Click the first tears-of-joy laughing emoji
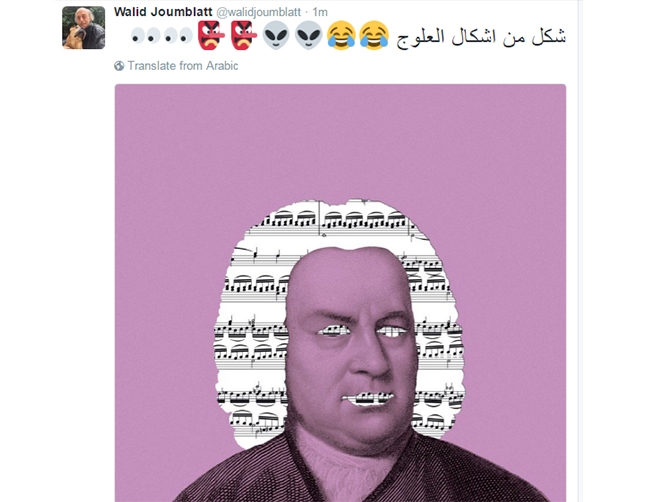Screen dimensions: 665x502 click(341, 36)
